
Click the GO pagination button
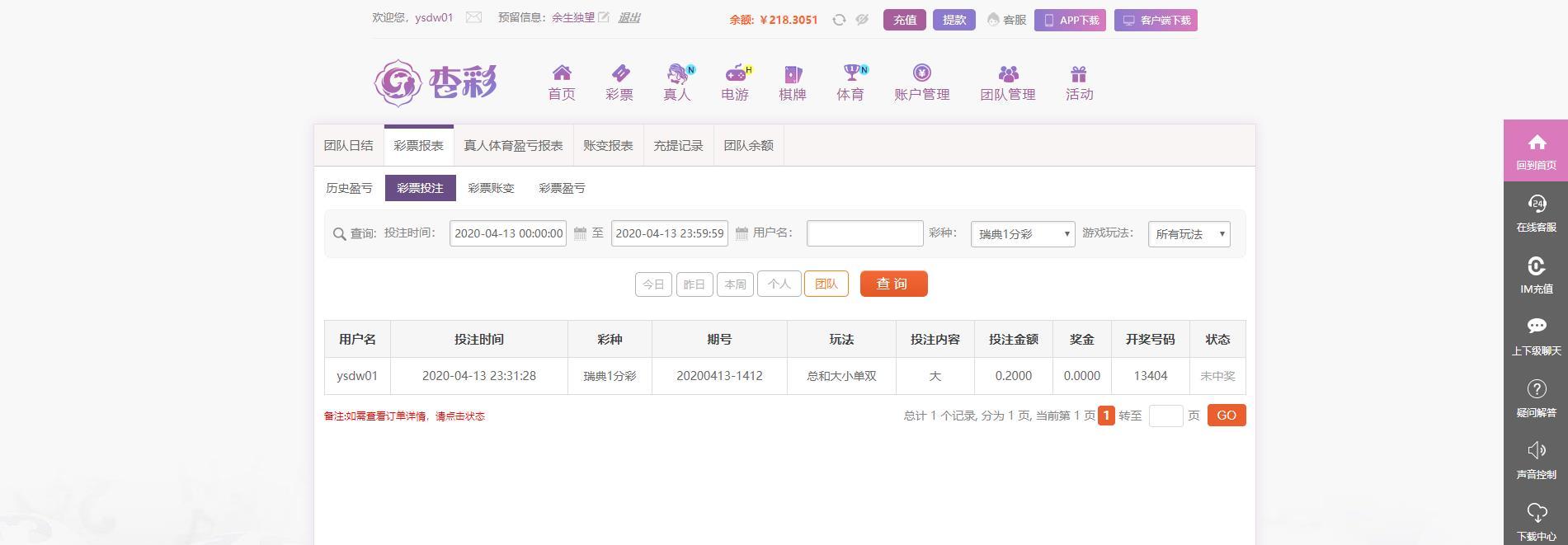pyautogui.click(x=1227, y=416)
